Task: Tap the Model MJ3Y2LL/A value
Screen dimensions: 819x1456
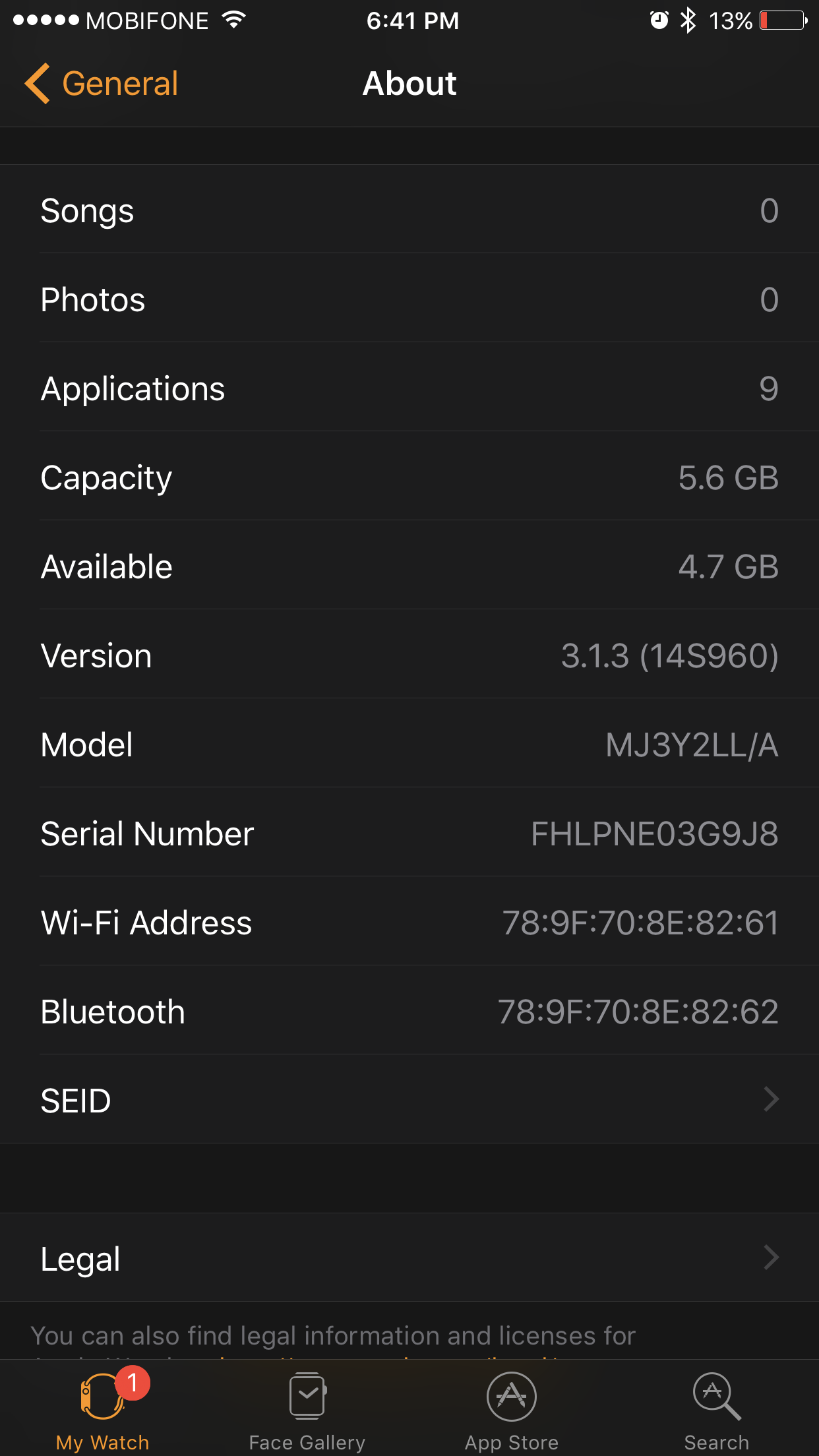Action: [692, 745]
